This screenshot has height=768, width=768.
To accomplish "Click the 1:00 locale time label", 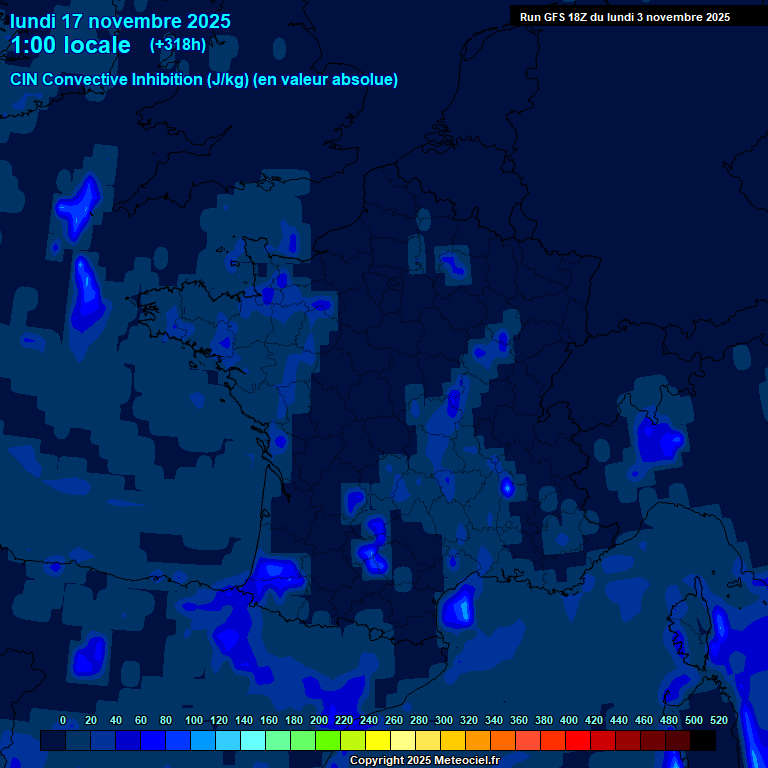I will point(70,45).
